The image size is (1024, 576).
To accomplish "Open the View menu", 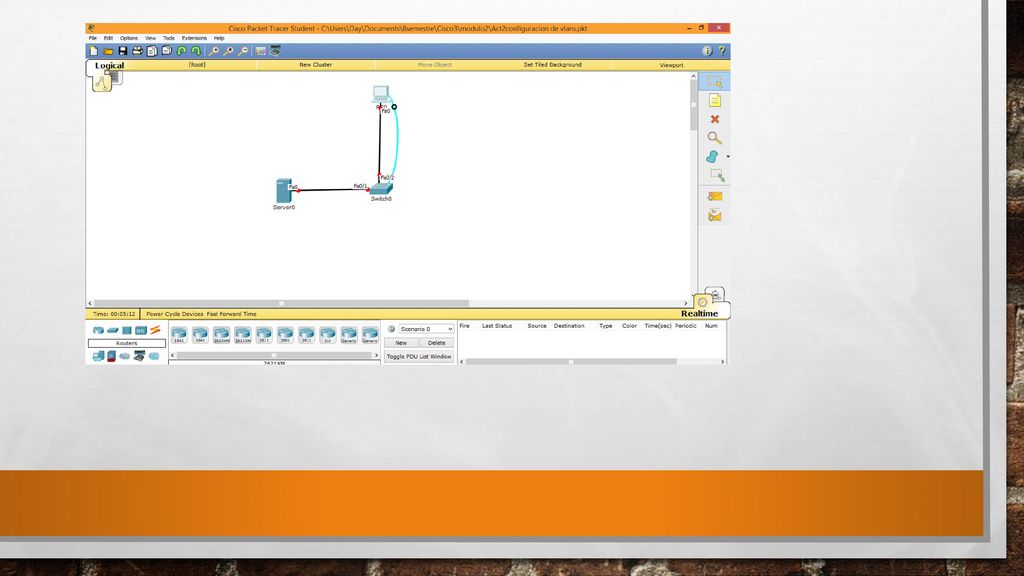I will (x=150, y=39).
